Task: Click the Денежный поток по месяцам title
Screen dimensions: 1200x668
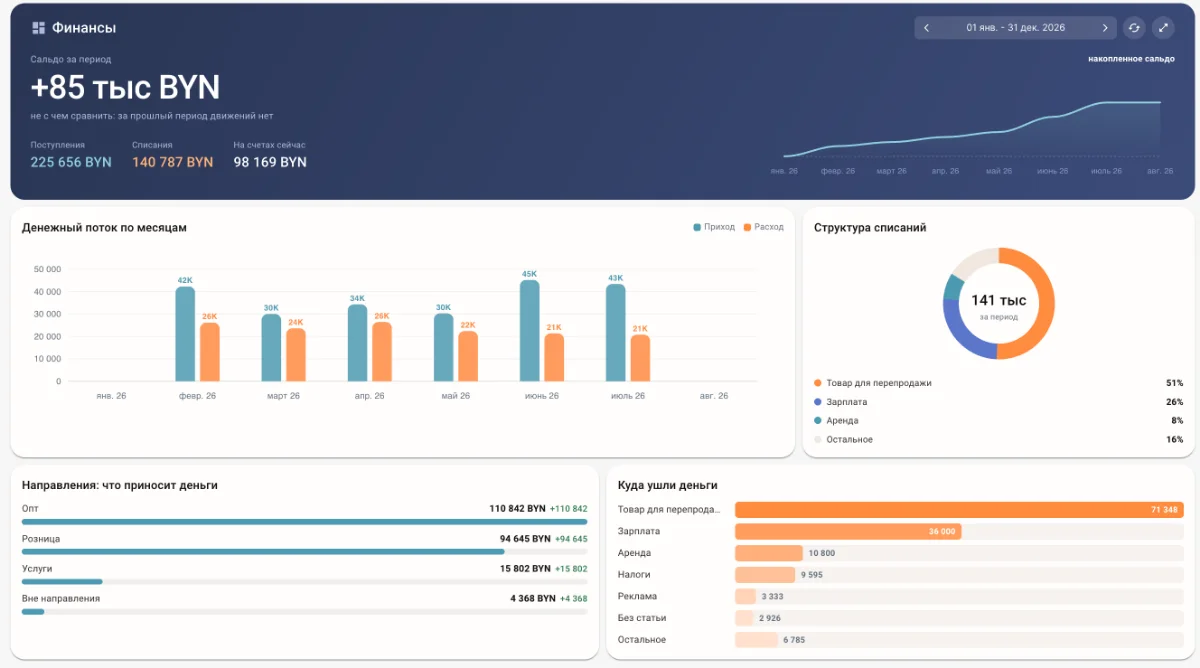Action: (x=104, y=228)
